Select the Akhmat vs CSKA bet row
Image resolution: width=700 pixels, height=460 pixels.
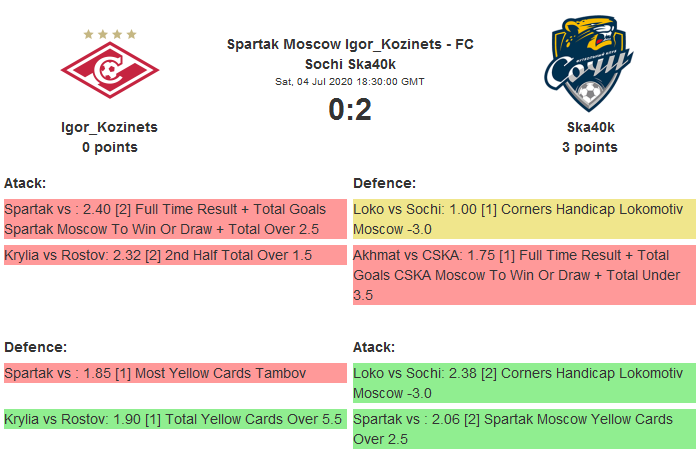(x=524, y=275)
